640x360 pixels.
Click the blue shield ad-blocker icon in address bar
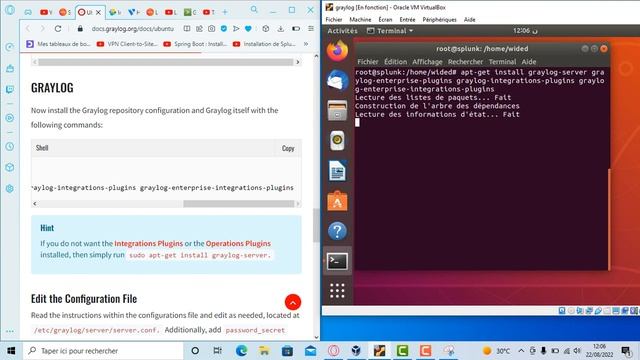[x=224, y=29]
